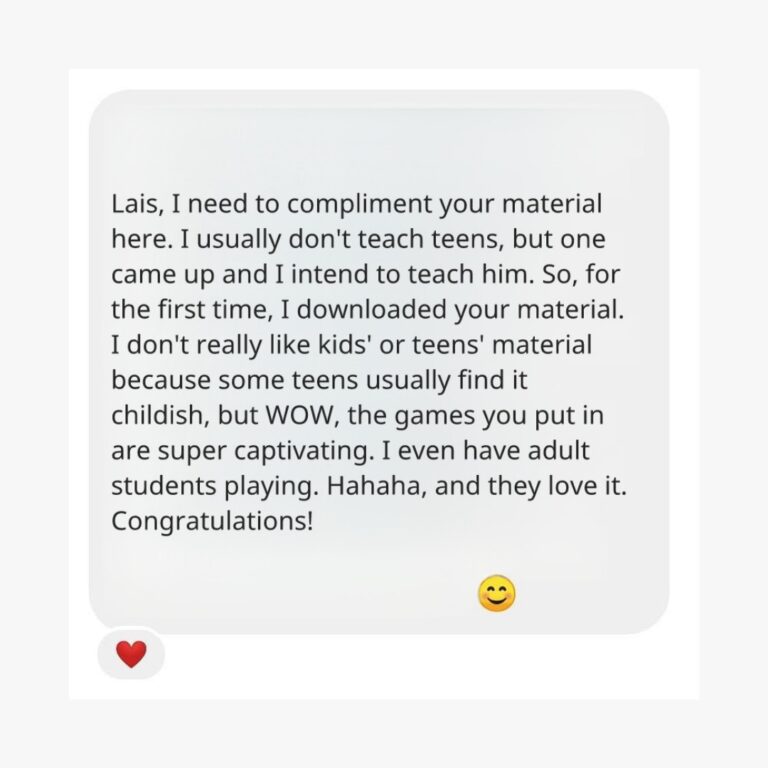This screenshot has height=768, width=768.
Task: Click the capitalized word "WOW"
Action: pos(303,415)
